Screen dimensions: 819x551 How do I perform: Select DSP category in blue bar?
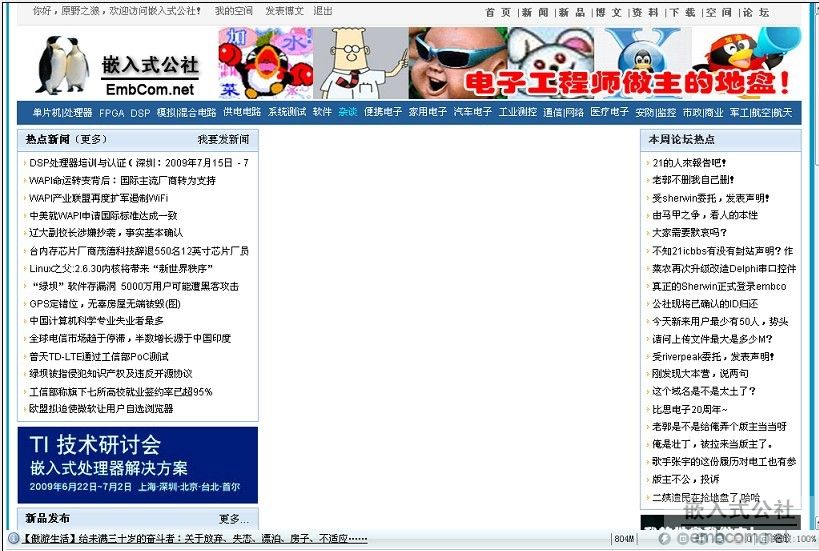pos(140,112)
